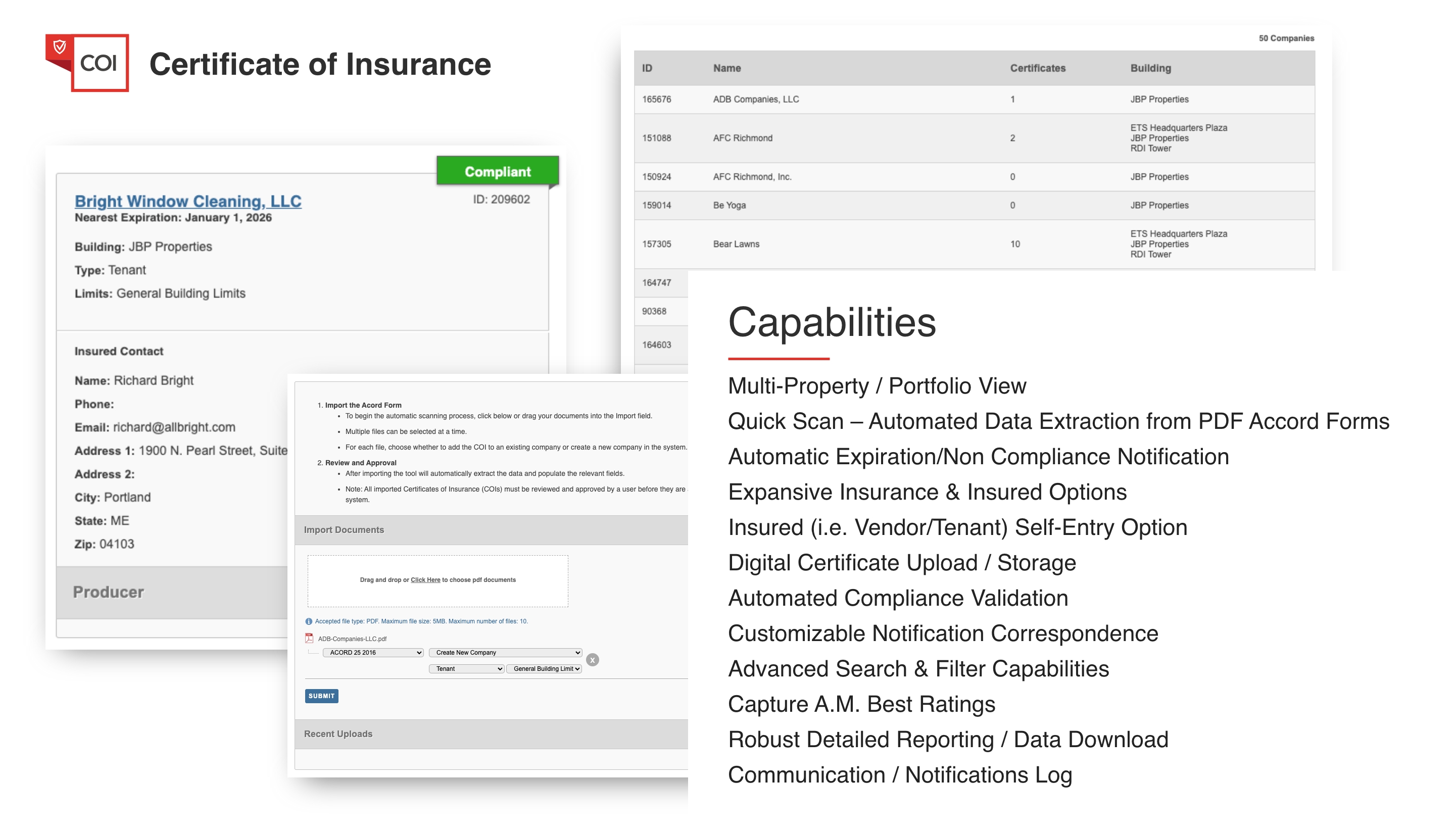Click the ADB-Companies-LLC.pdf file name
This screenshot has width=1456, height=831.
pyautogui.click(x=352, y=639)
